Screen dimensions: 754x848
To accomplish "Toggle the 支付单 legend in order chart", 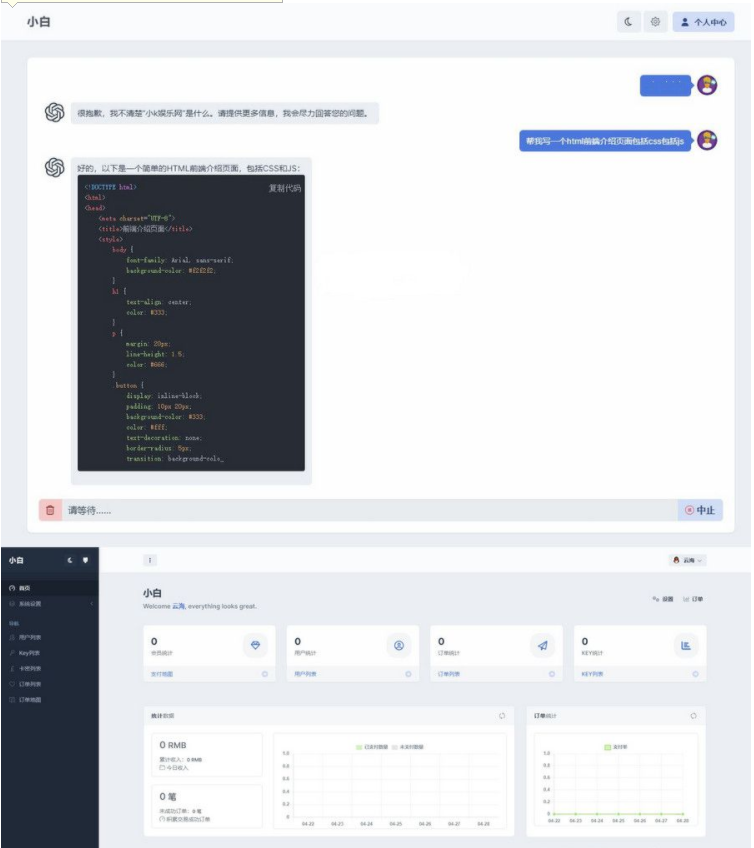I will 615,747.
